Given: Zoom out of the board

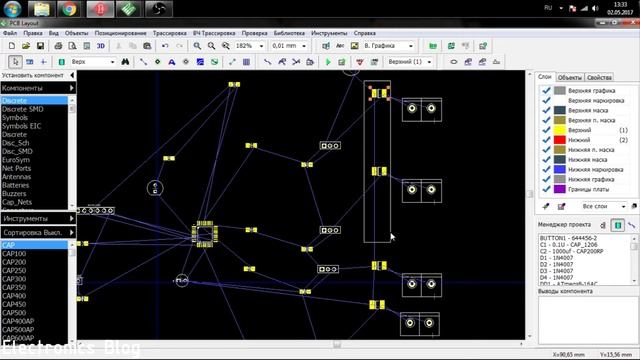Looking at the screenshot, I should [x=211, y=46].
